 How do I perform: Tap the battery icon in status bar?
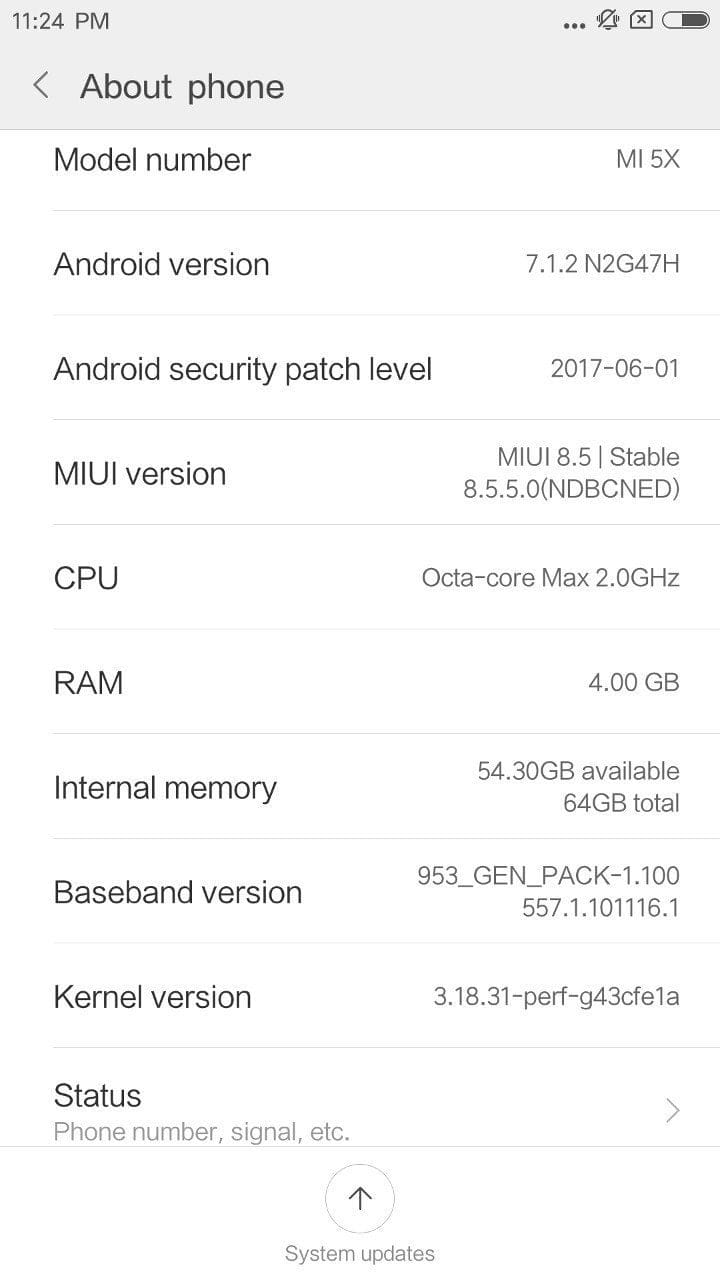pyautogui.click(x=685, y=20)
